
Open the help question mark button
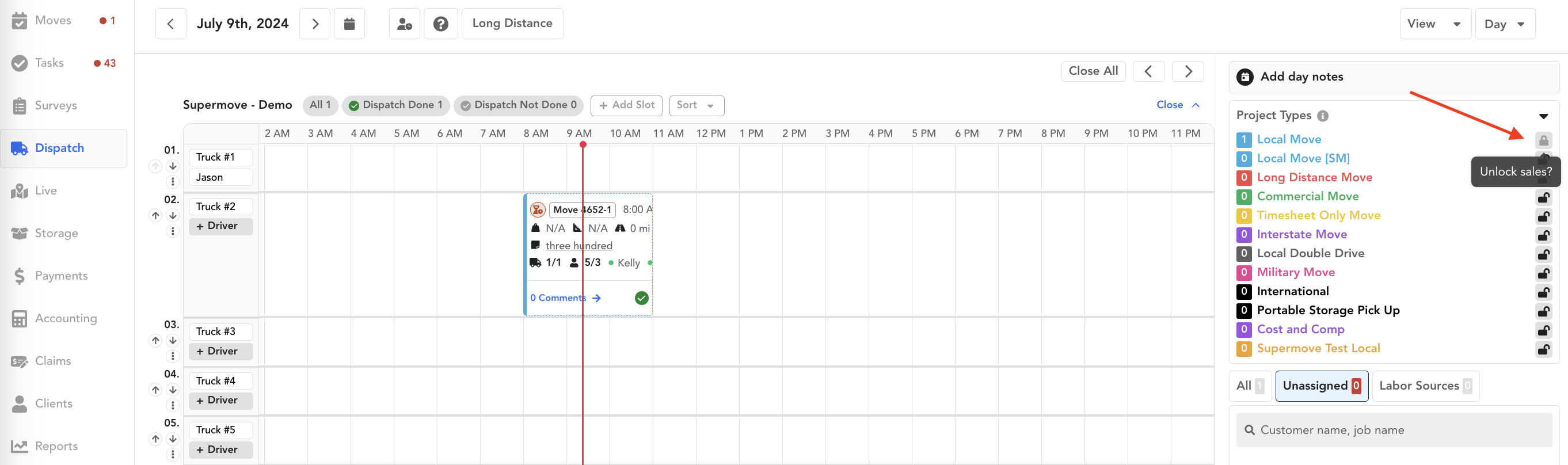point(441,24)
